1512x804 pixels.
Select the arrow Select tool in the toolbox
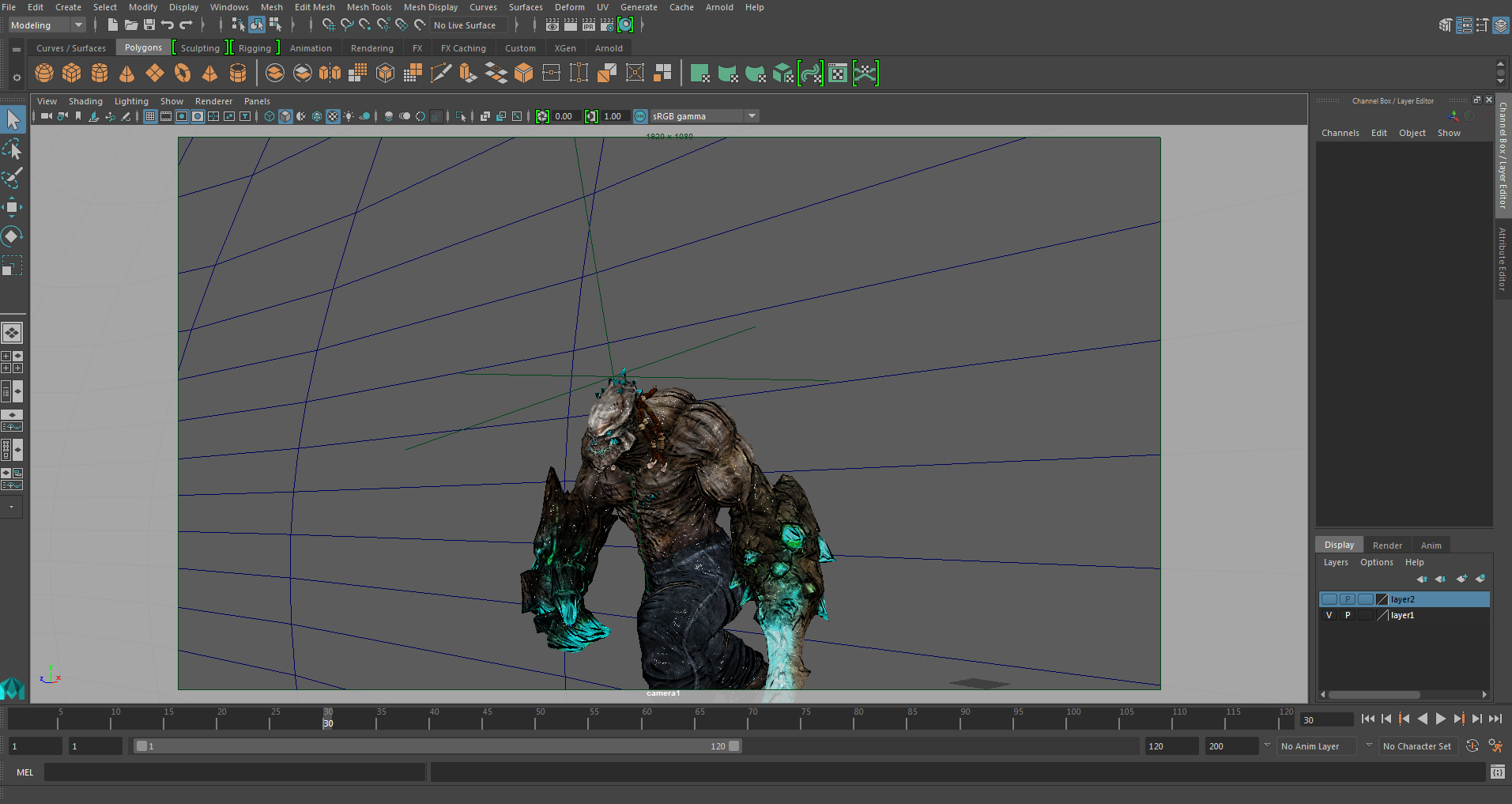pyautogui.click(x=13, y=119)
